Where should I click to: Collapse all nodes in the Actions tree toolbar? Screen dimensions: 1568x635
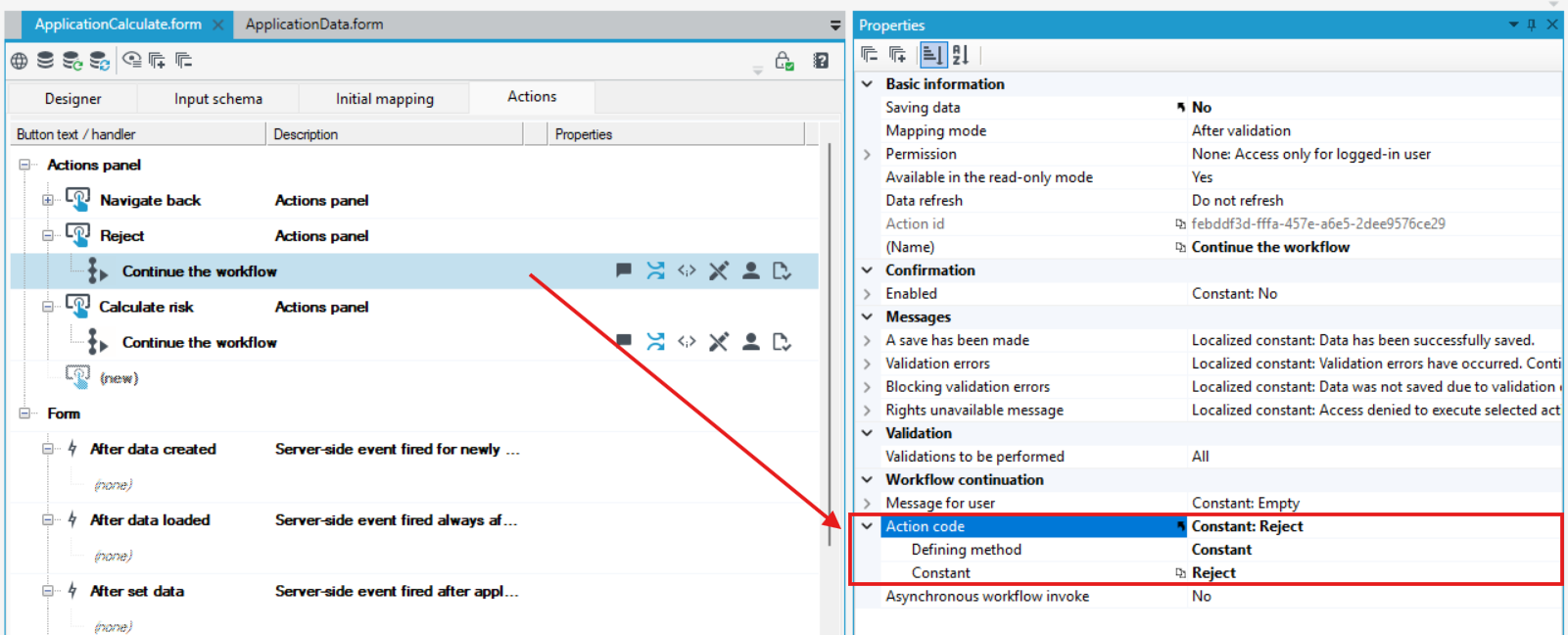pos(184,61)
